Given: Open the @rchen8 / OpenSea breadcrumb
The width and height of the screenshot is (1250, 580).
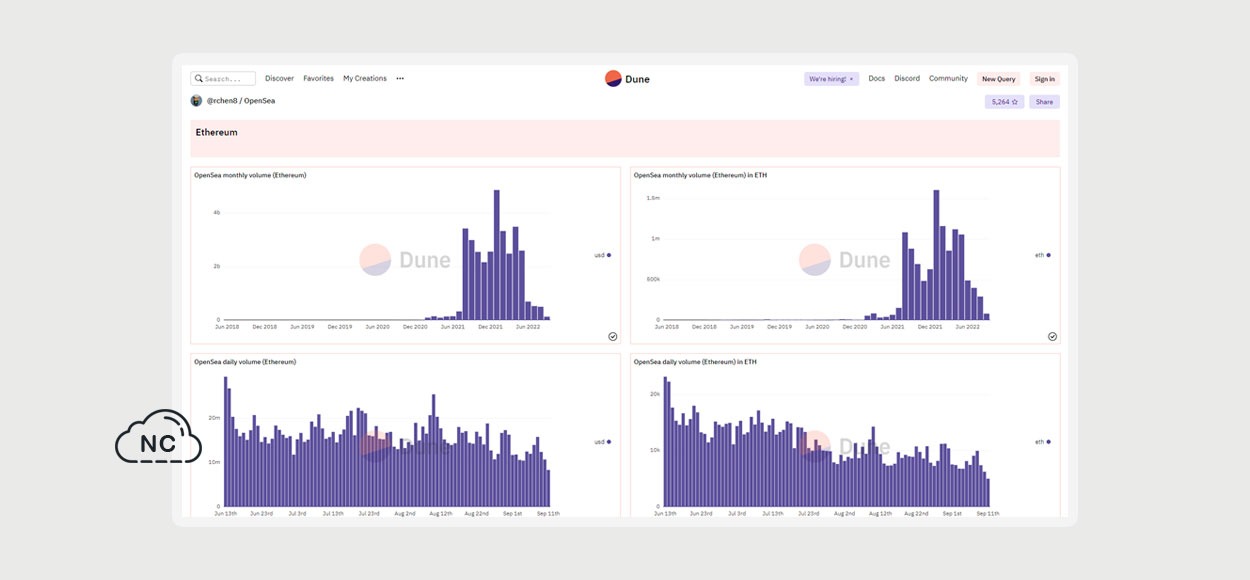Looking at the screenshot, I should click(x=240, y=101).
